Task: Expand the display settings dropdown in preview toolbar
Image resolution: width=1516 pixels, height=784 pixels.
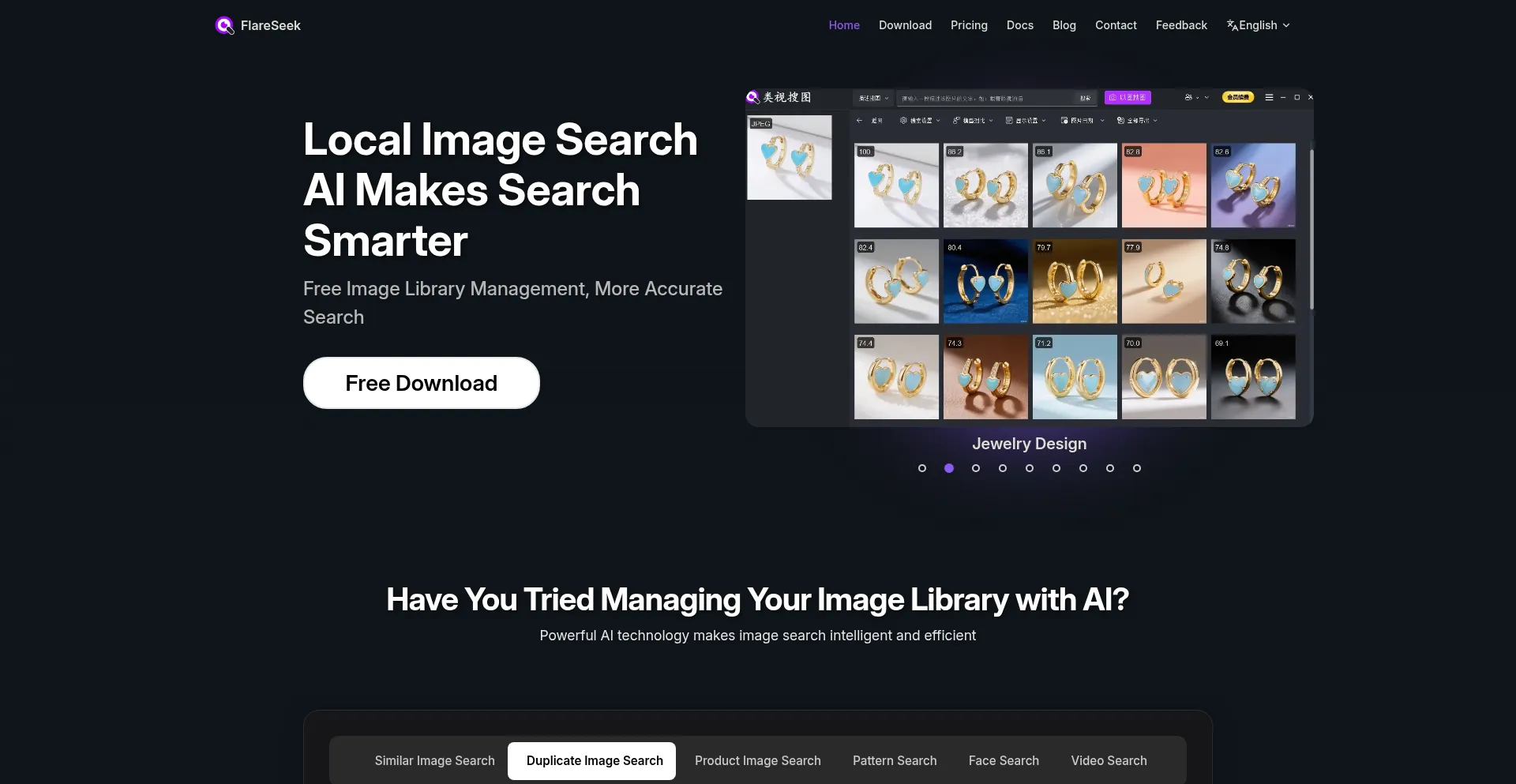Action: click(1026, 121)
